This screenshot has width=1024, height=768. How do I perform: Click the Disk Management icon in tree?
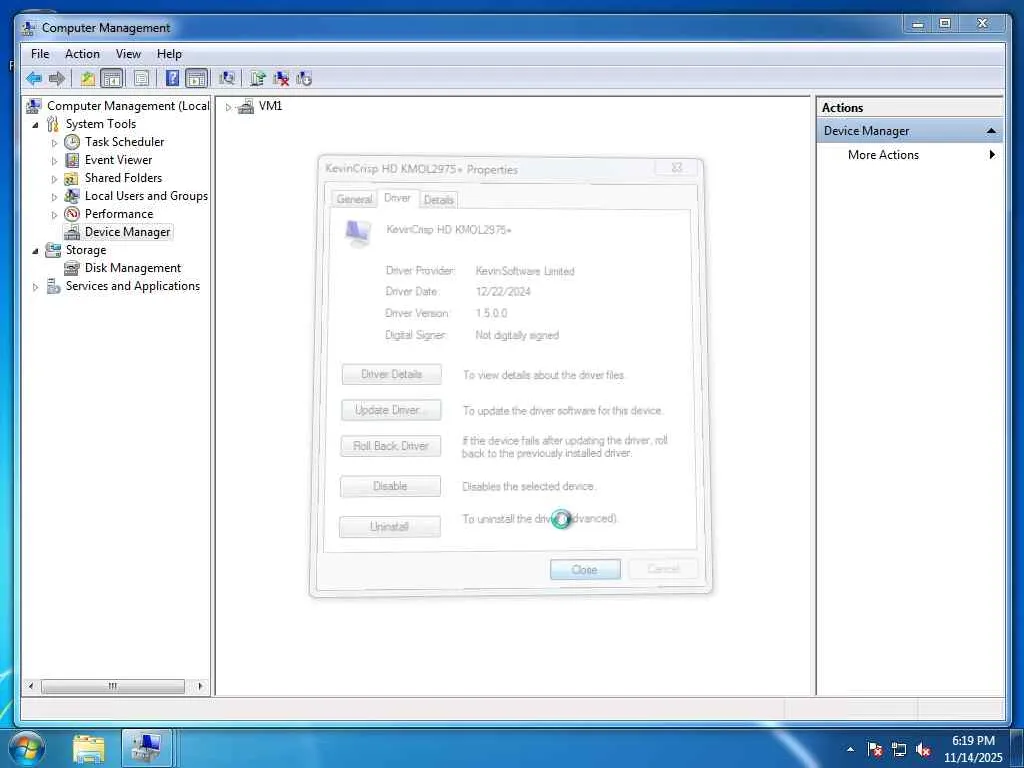pos(72,268)
